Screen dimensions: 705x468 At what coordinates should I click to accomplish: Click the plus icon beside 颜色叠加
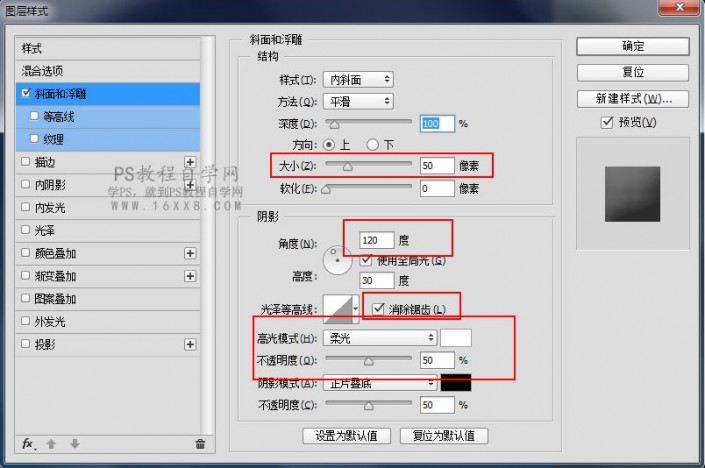point(190,253)
